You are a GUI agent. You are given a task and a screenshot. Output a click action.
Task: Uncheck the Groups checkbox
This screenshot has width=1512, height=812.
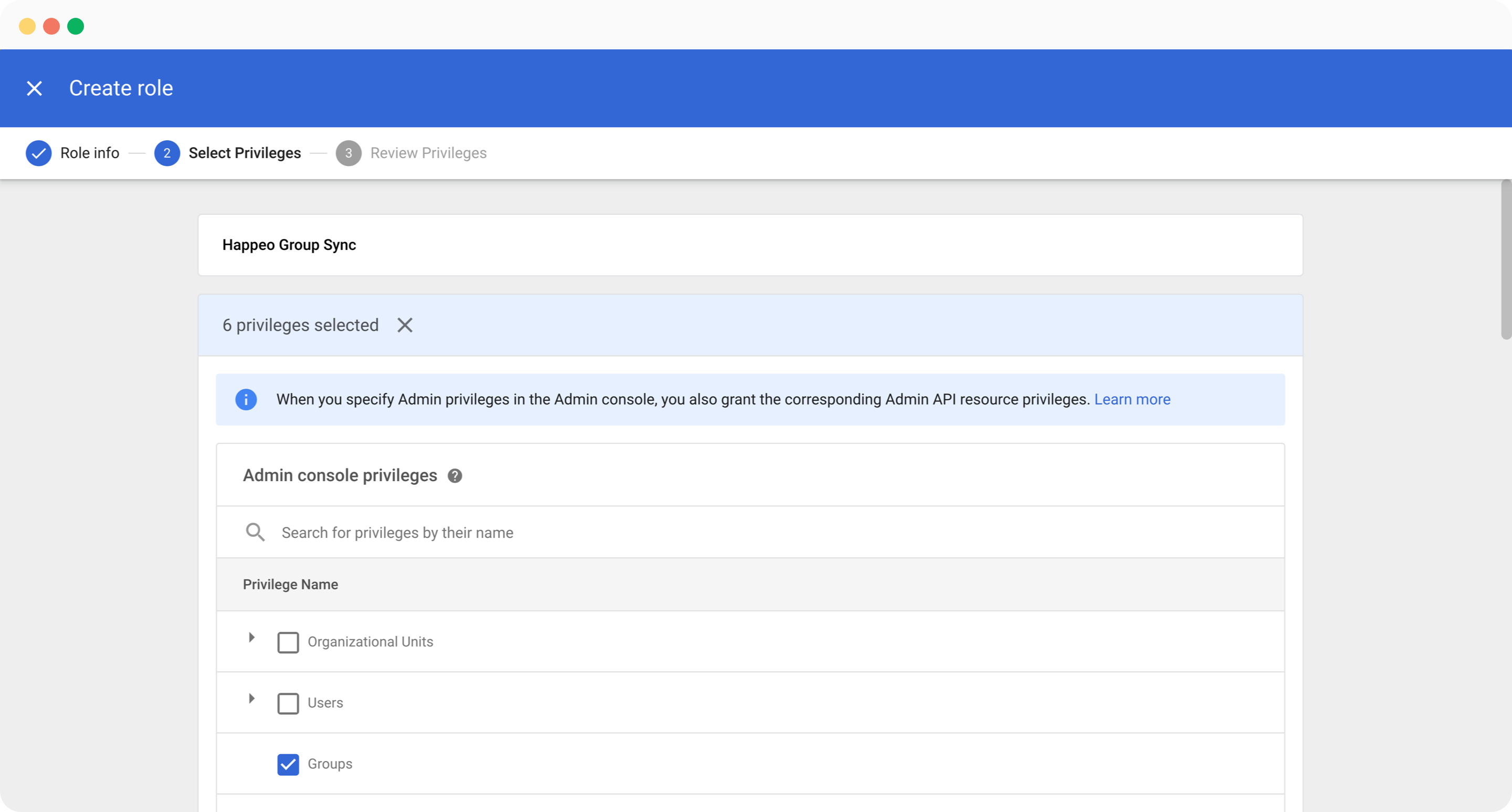click(x=288, y=764)
